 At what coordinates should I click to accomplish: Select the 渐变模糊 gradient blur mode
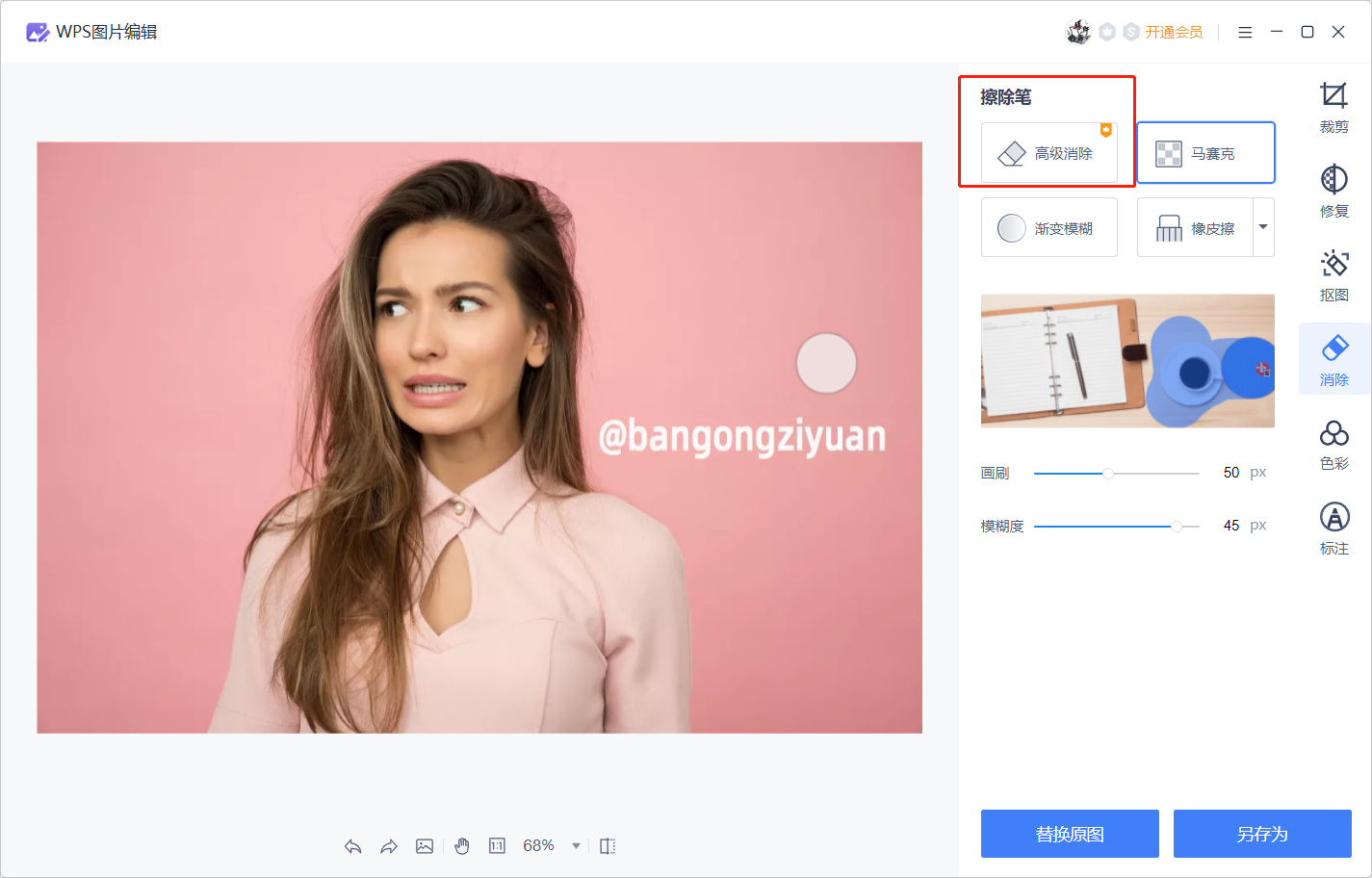1048,228
